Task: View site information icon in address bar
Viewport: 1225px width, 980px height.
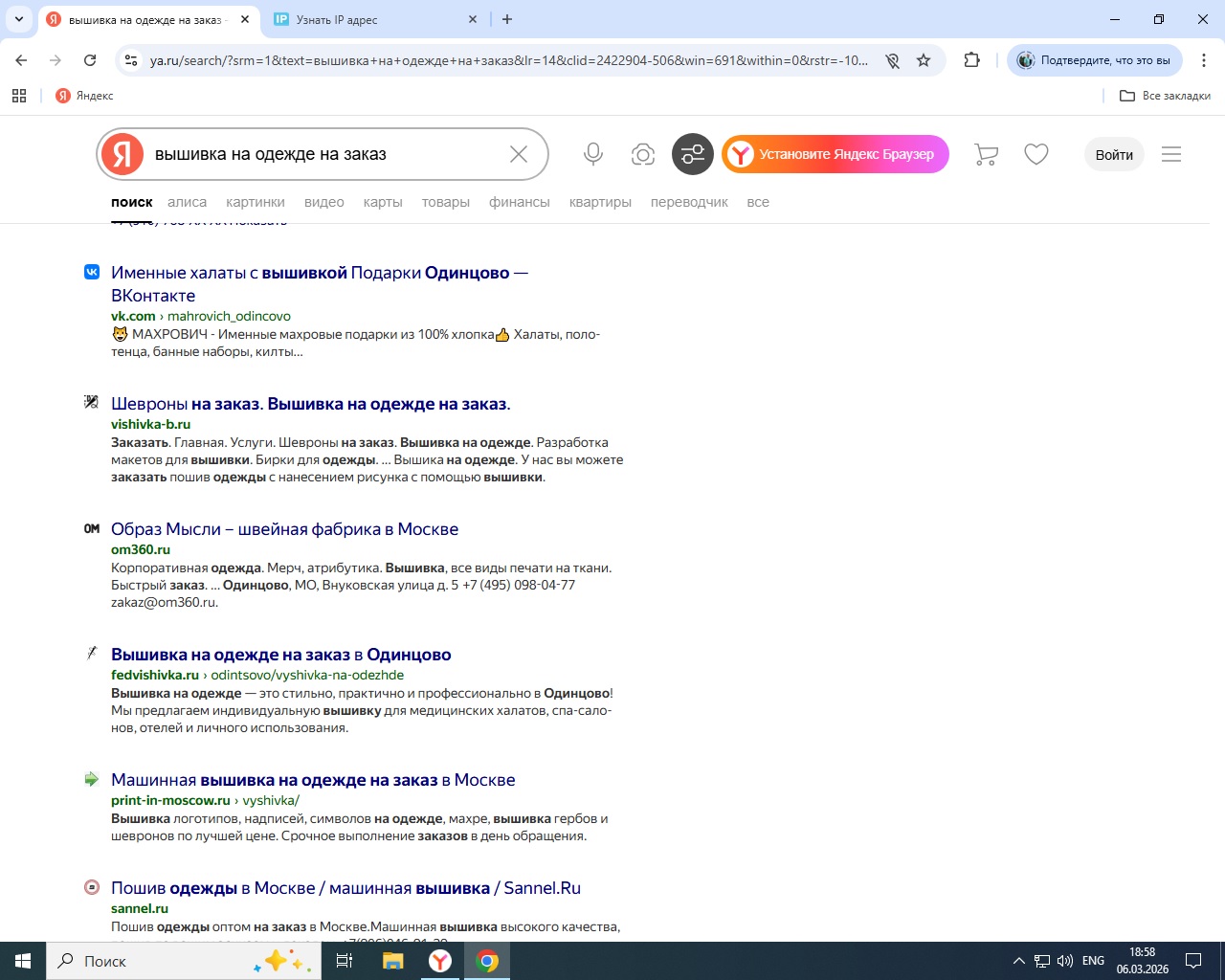Action: (132, 60)
